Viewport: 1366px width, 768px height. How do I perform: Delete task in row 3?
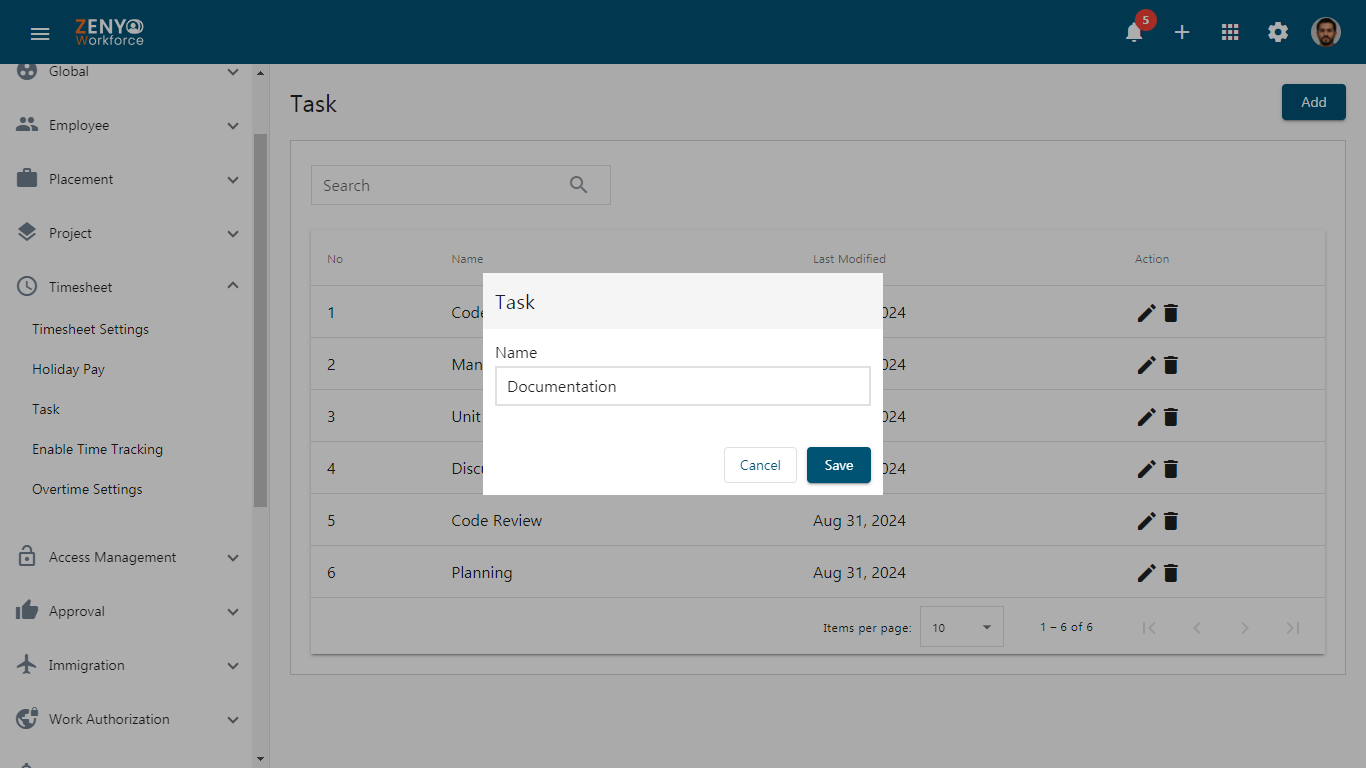coord(1171,417)
